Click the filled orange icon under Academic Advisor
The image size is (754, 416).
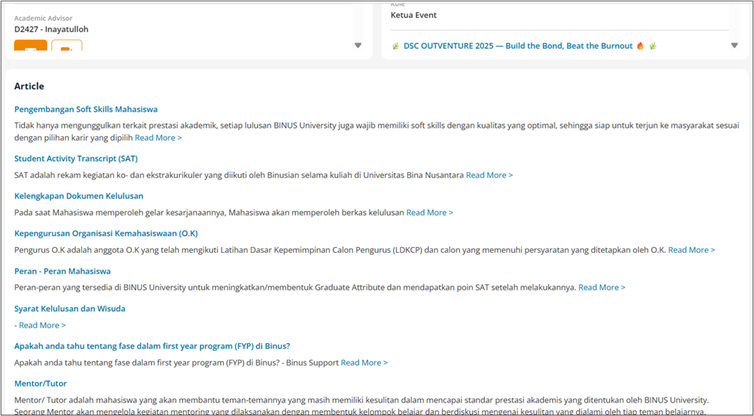tap(30, 49)
